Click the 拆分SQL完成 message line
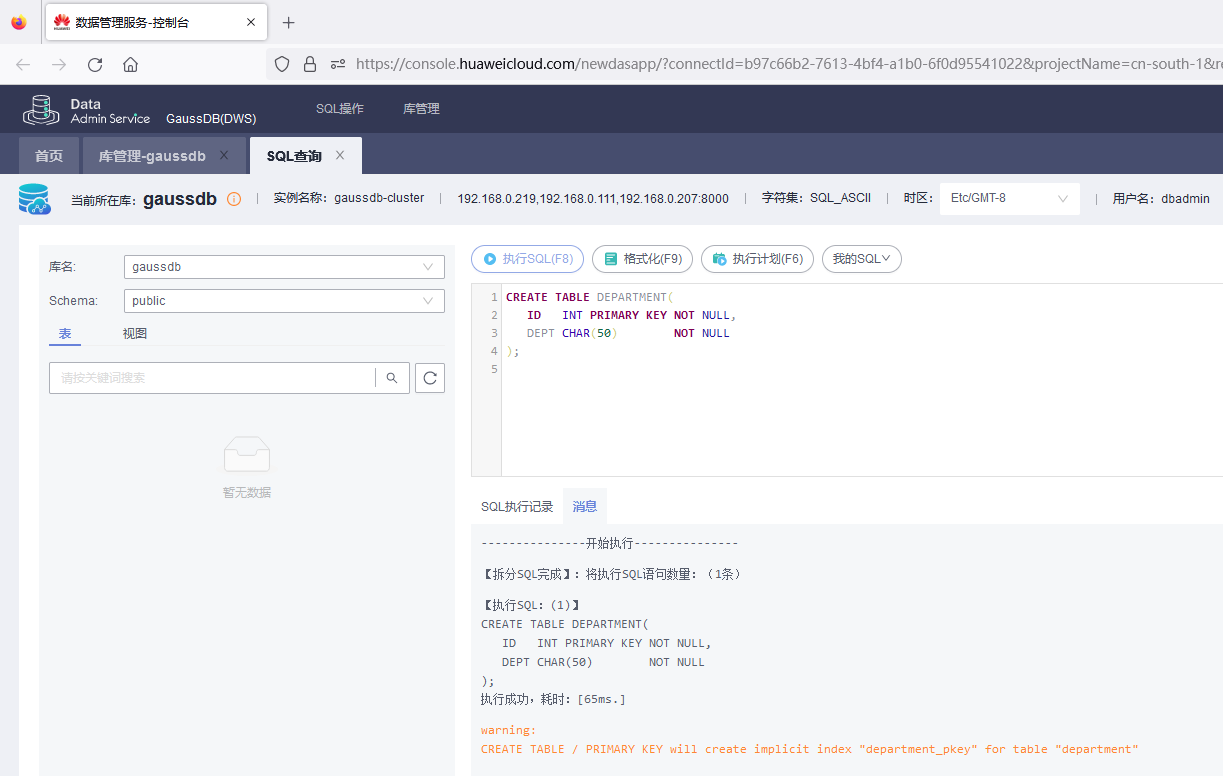 611,574
